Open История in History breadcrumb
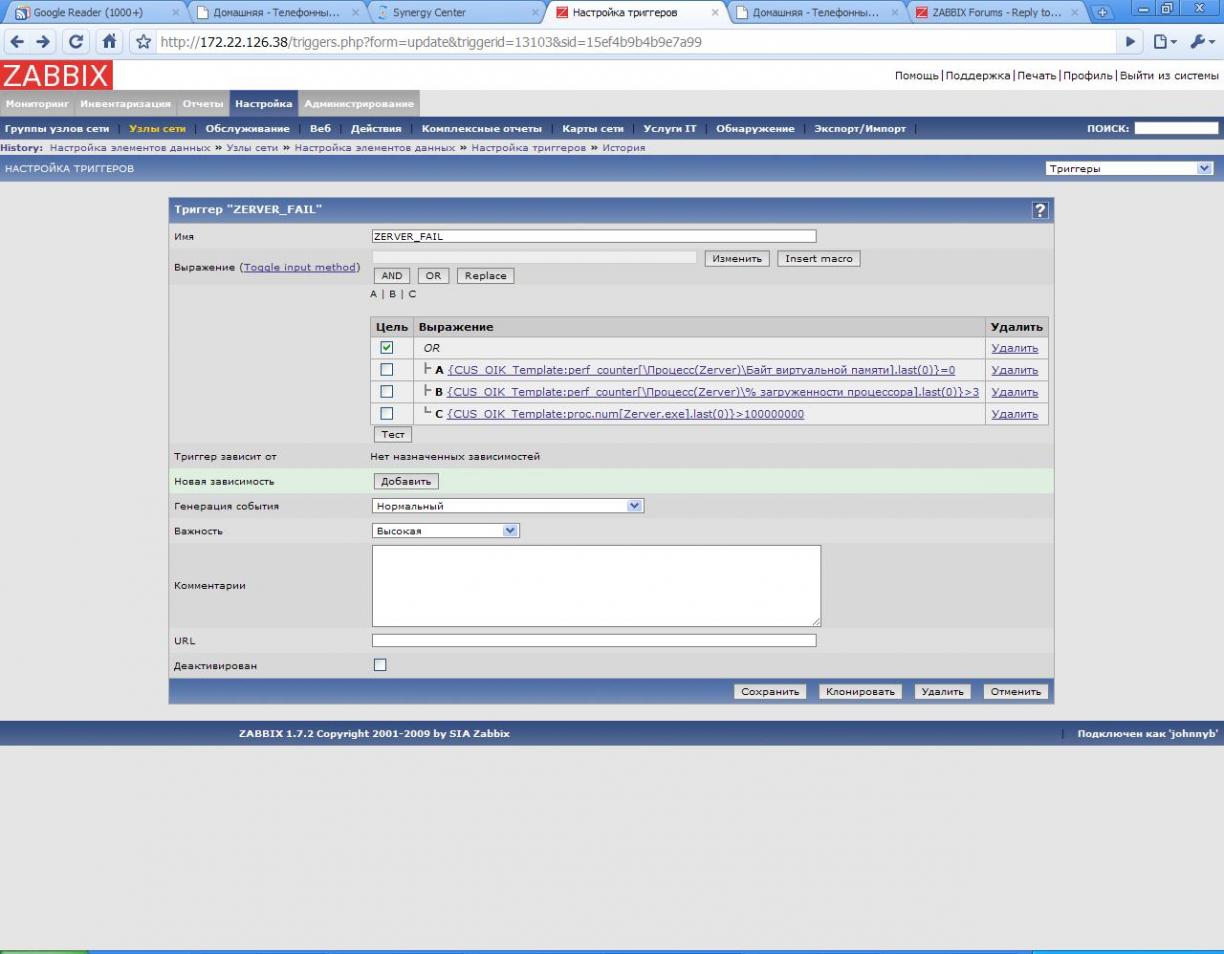 (x=623, y=148)
